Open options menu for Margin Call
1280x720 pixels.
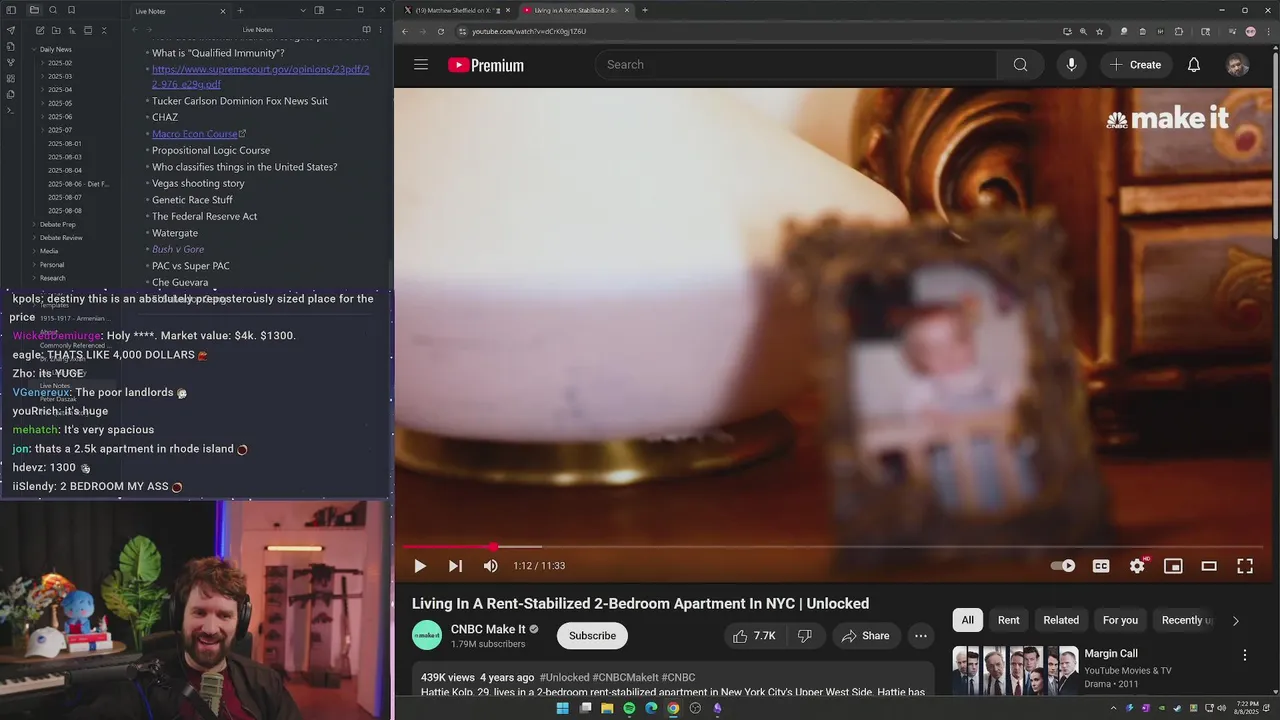point(1245,656)
